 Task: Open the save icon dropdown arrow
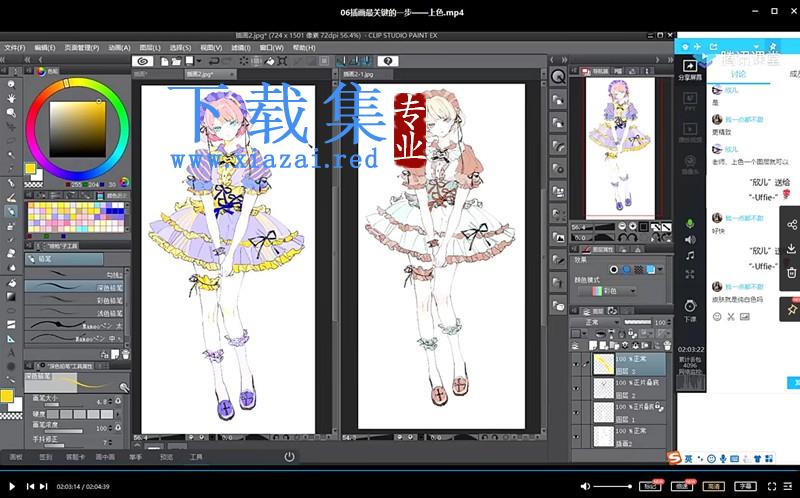point(199,61)
